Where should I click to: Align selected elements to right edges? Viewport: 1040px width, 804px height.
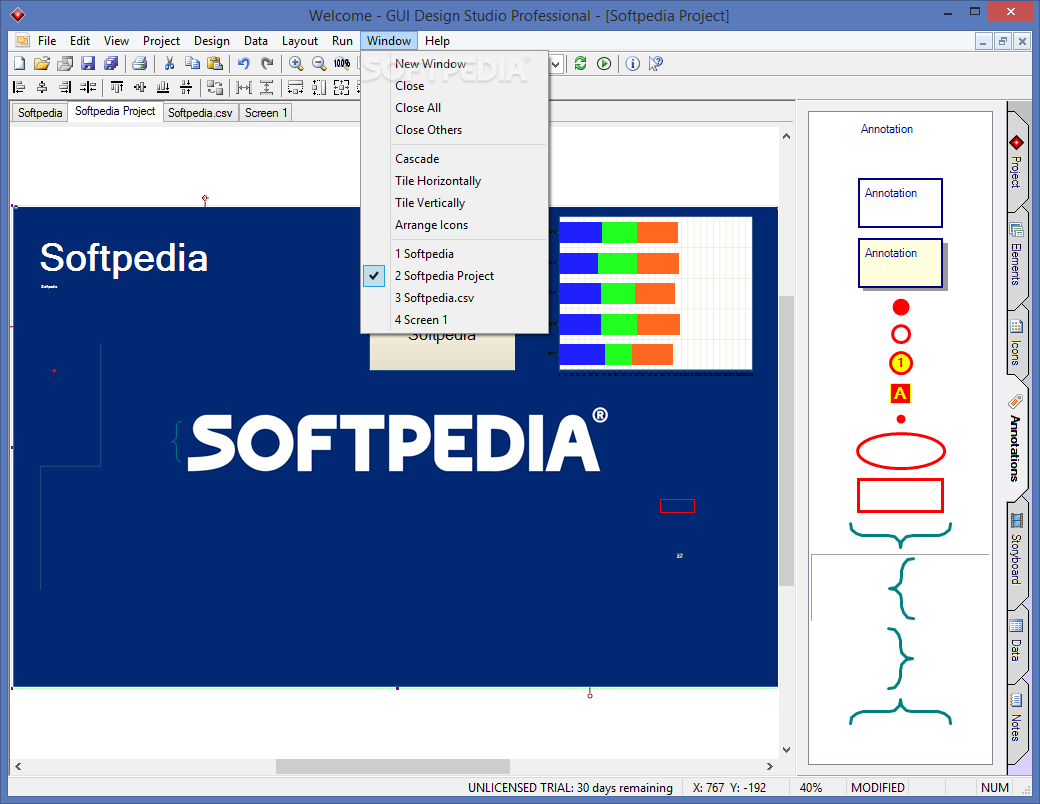[x=65, y=87]
